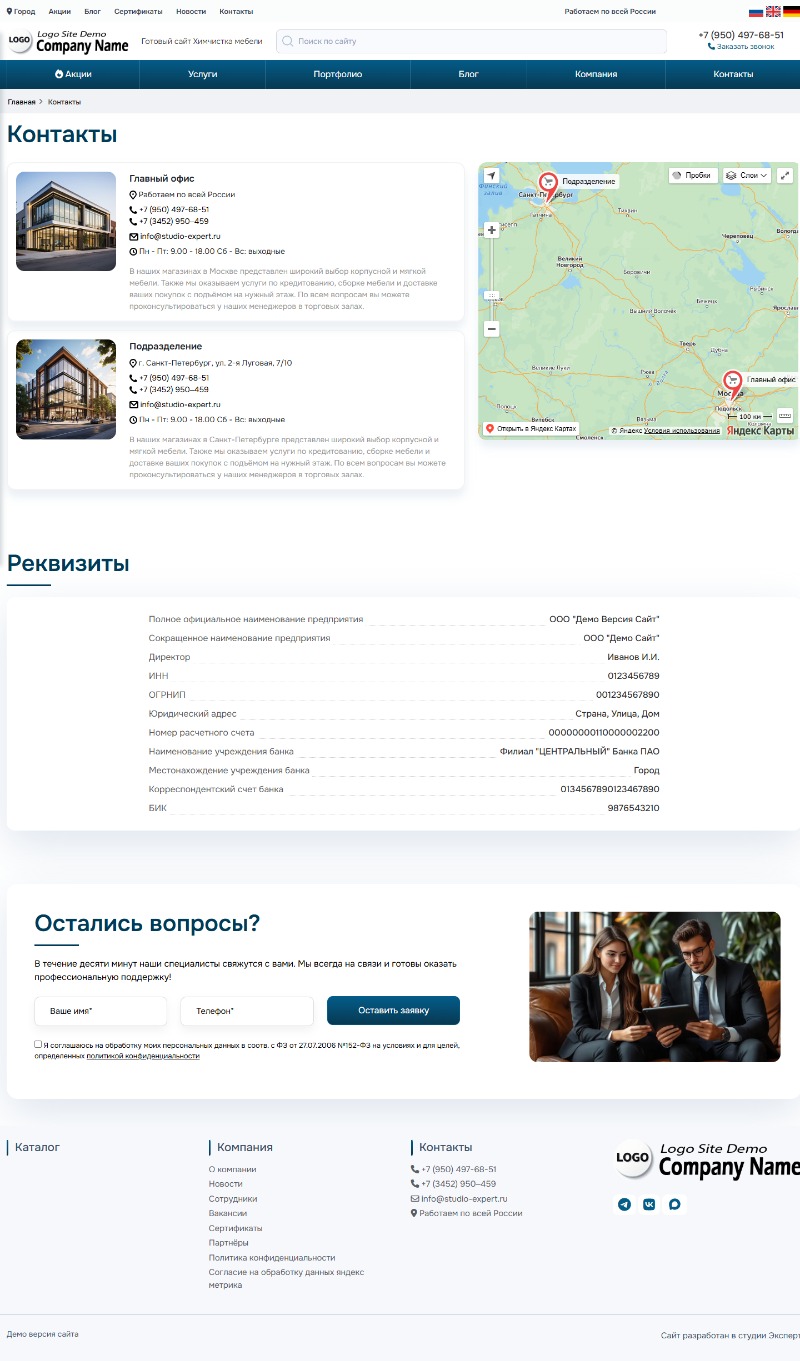This screenshot has width=800, height=1361.
Task: Open 'Новости' link in top utility bar
Action: (x=191, y=11)
